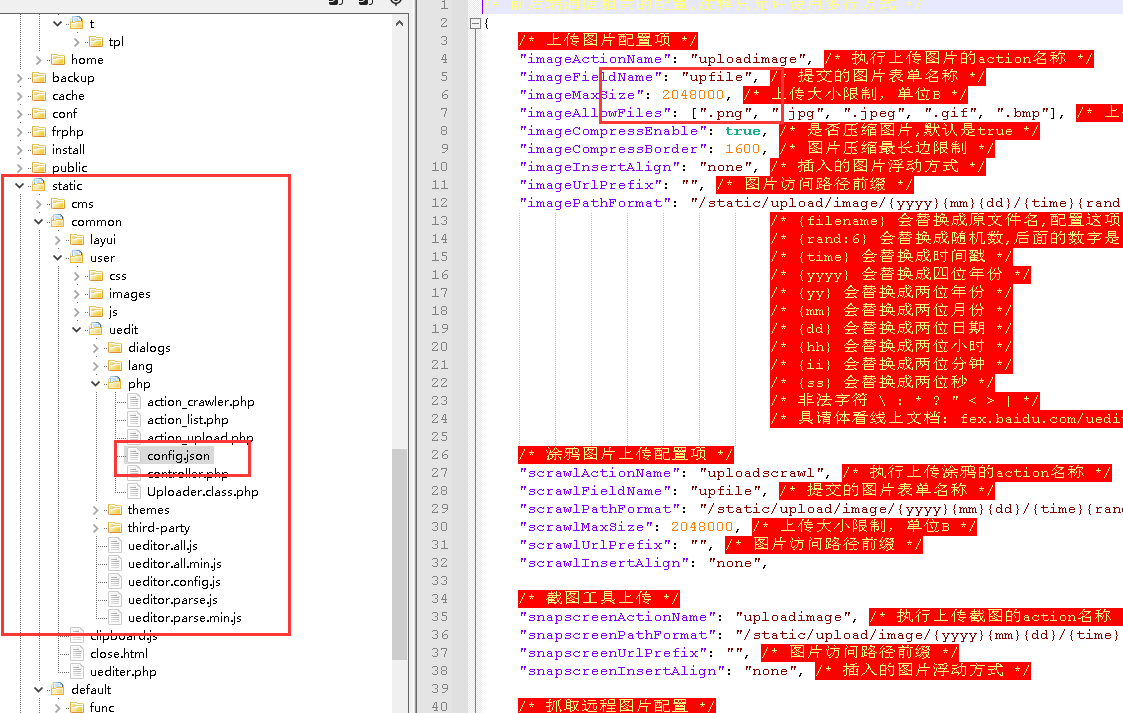This screenshot has width=1123, height=713.
Task: Click the third-party folder icon
Action: (x=115, y=528)
